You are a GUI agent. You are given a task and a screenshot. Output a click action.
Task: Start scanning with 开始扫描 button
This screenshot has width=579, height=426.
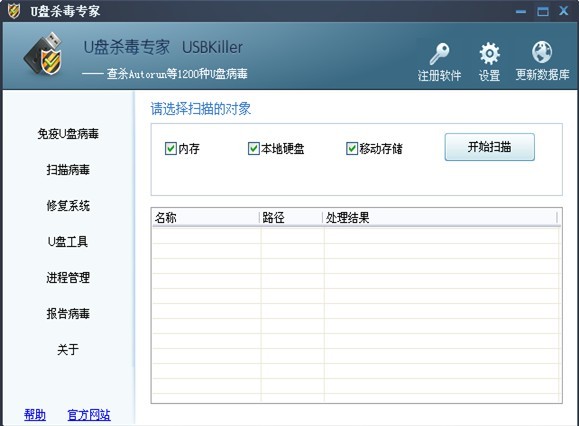(489, 147)
